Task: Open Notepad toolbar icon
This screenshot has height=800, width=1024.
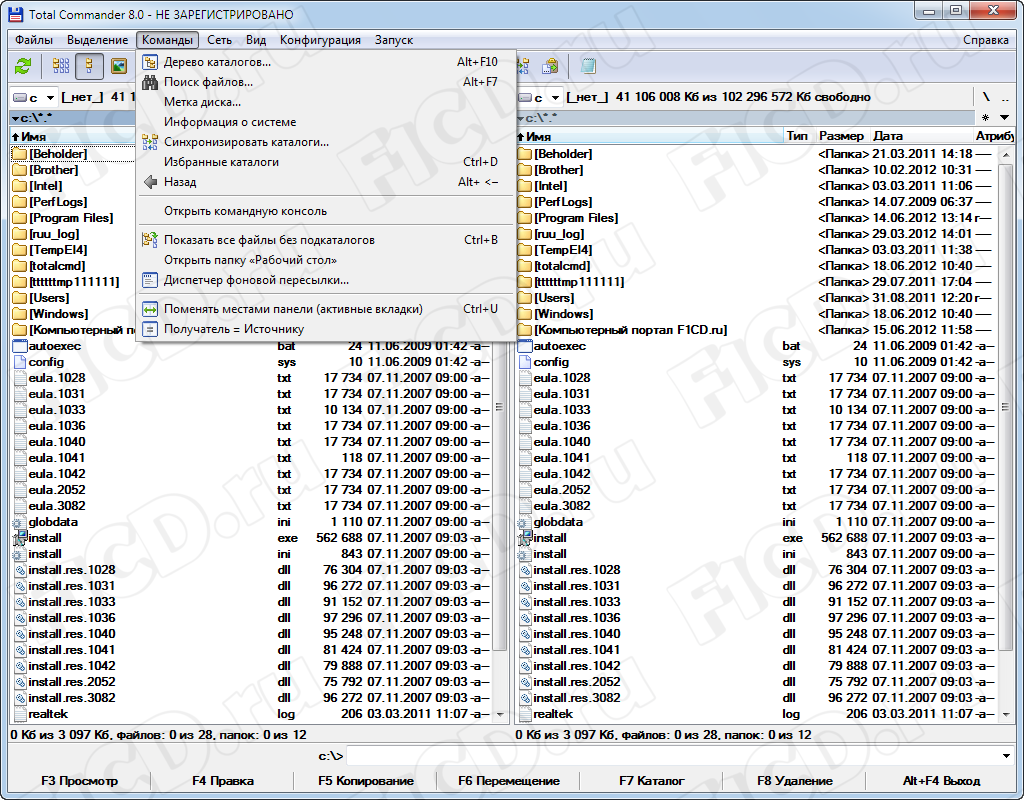Action: [588, 66]
